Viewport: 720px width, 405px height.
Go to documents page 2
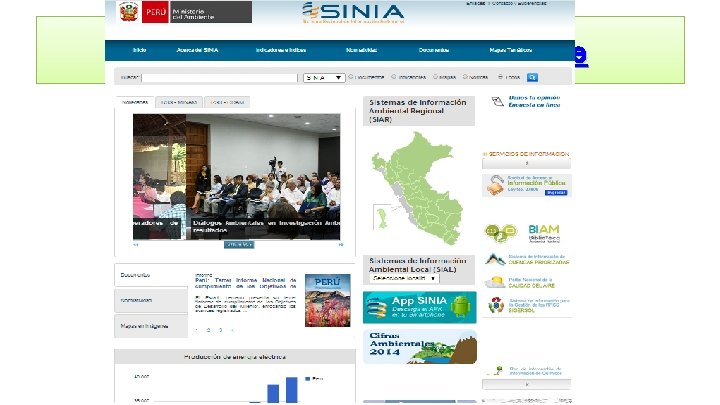click(x=208, y=330)
